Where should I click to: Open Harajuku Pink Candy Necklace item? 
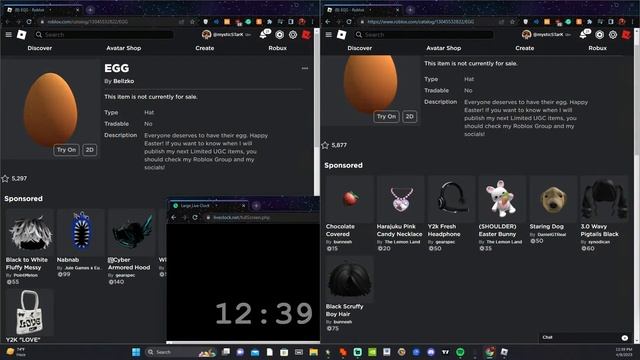[x=401, y=213]
